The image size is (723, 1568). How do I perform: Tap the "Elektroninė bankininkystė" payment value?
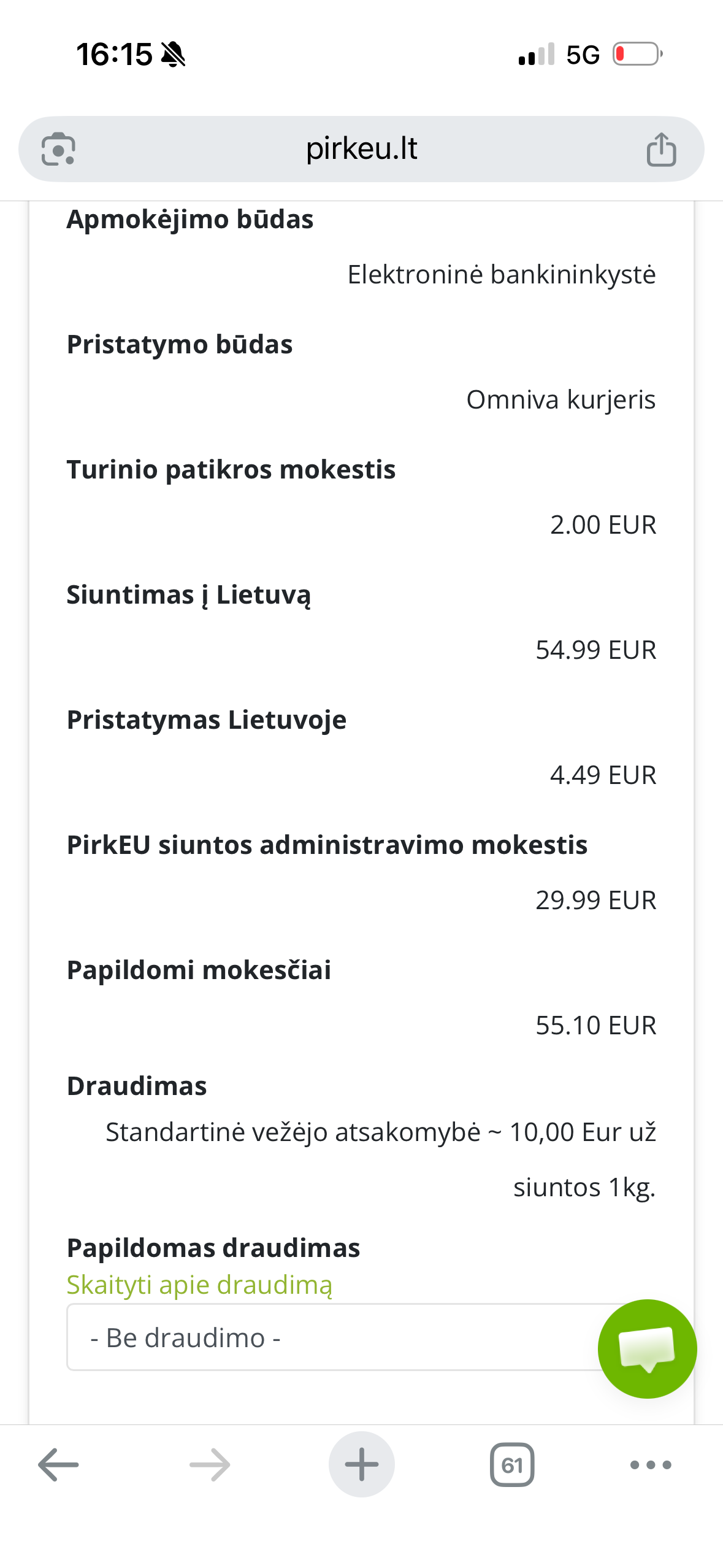pos(501,274)
